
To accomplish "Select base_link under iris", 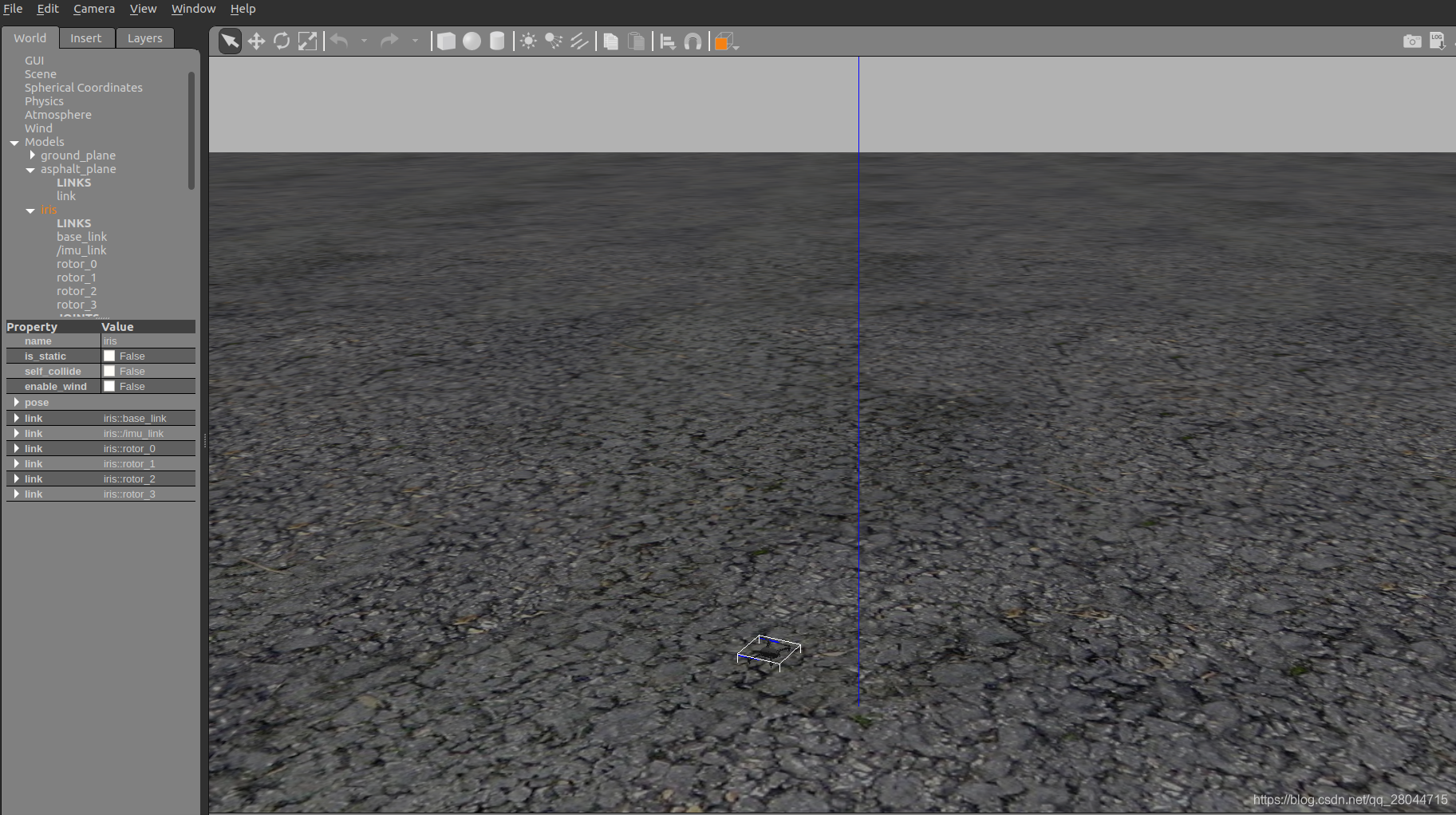I will (x=81, y=237).
